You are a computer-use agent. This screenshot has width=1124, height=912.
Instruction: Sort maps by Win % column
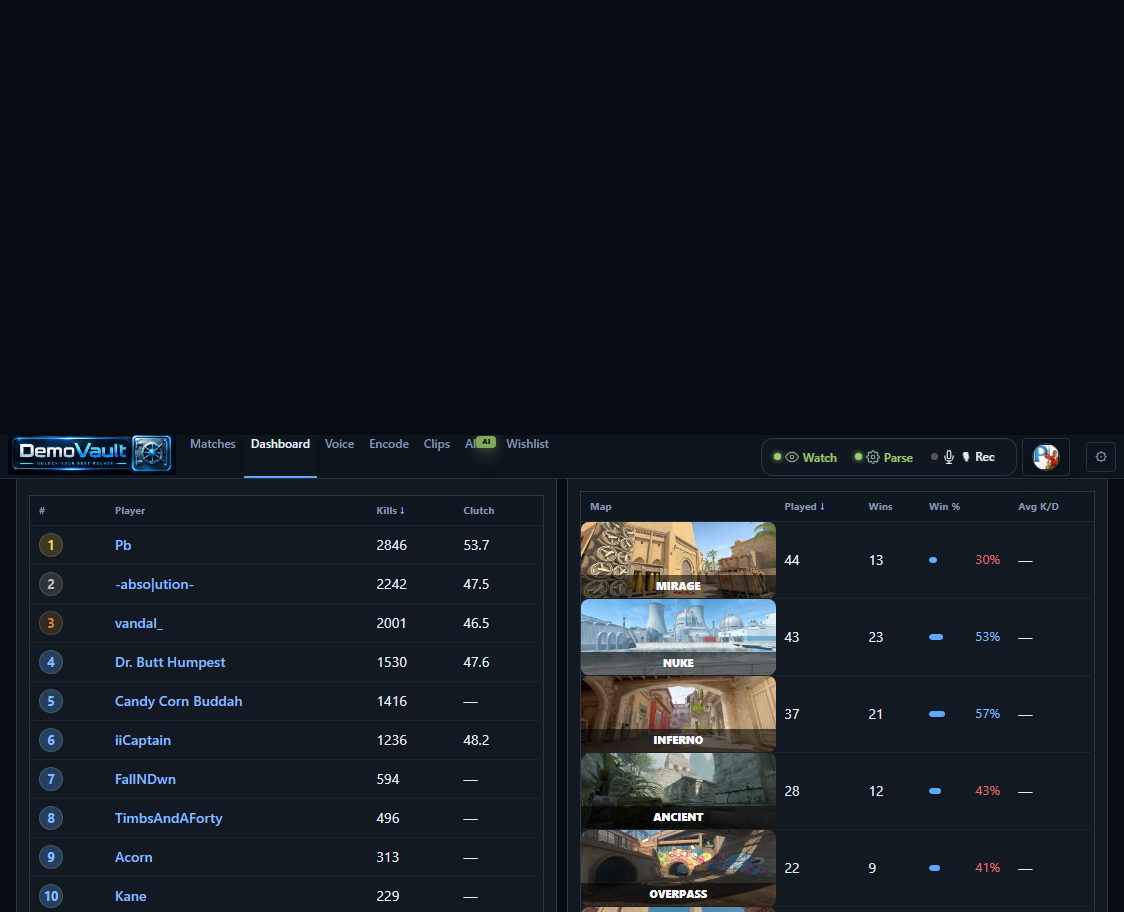pos(944,506)
